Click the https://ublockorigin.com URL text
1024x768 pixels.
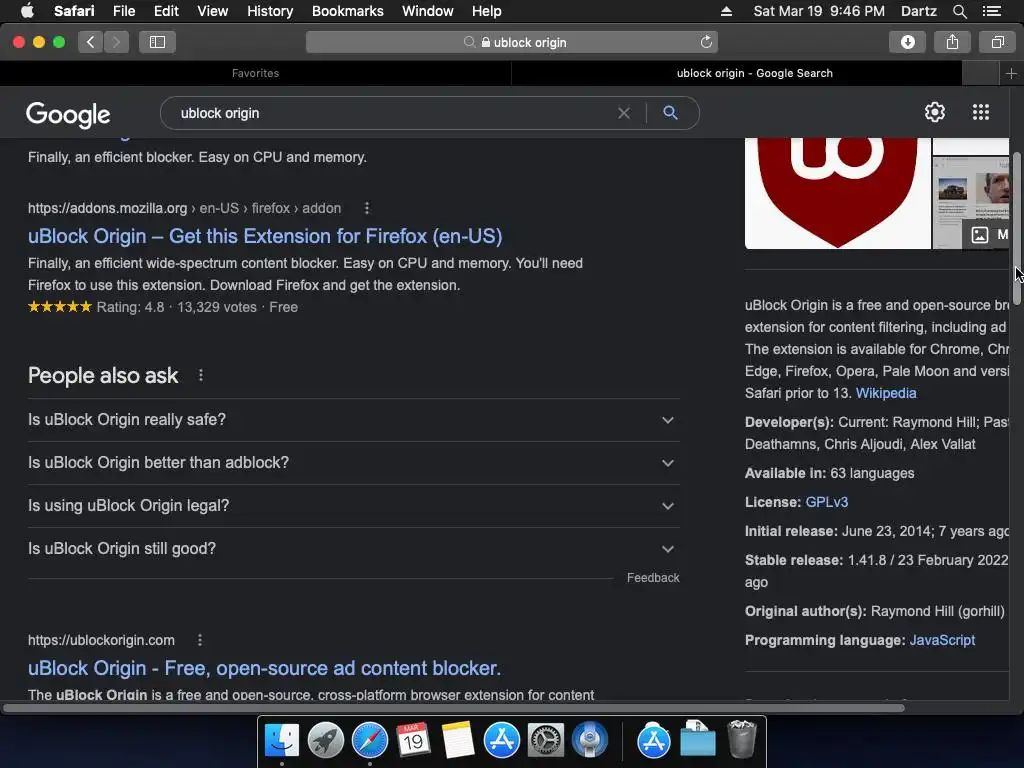pyautogui.click(x=101, y=641)
